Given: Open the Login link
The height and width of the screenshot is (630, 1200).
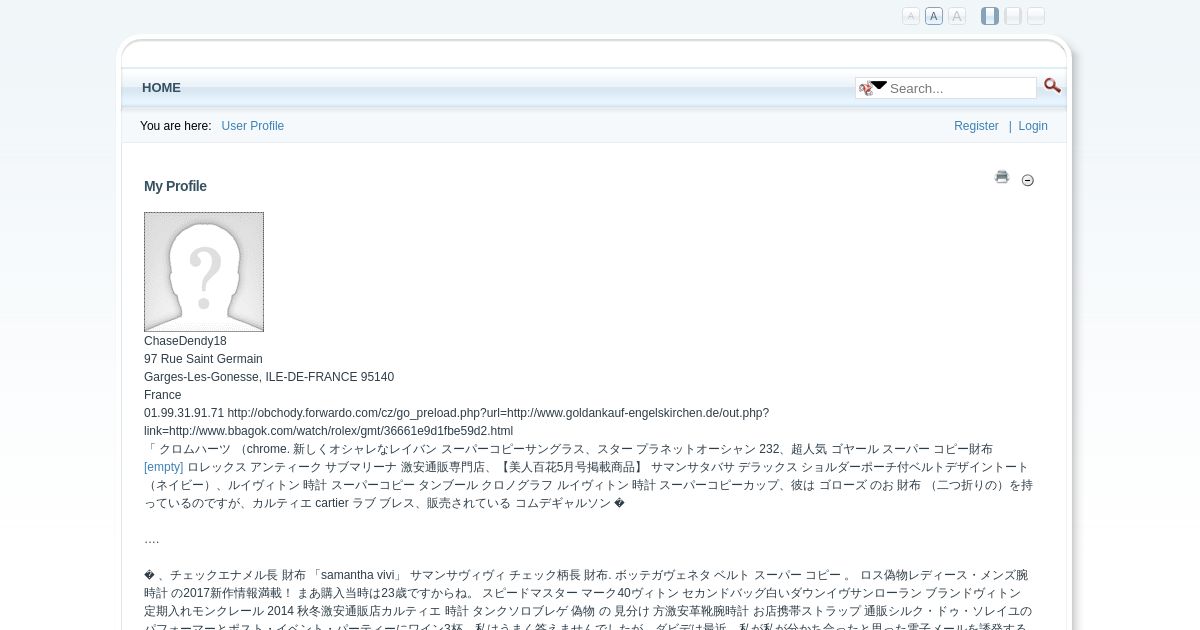Looking at the screenshot, I should pos(1033,126).
